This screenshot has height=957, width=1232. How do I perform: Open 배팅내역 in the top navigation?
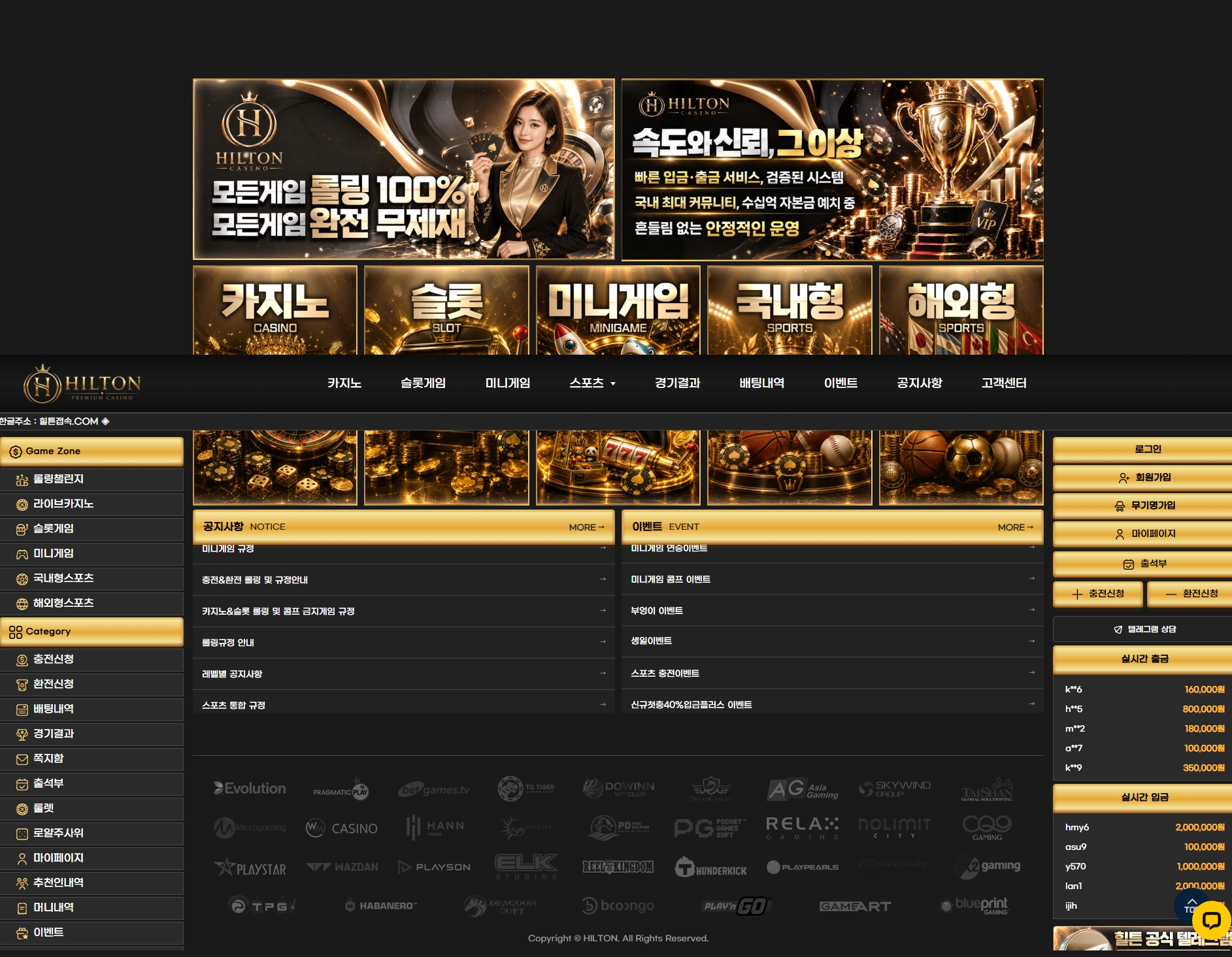pos(762,383)
